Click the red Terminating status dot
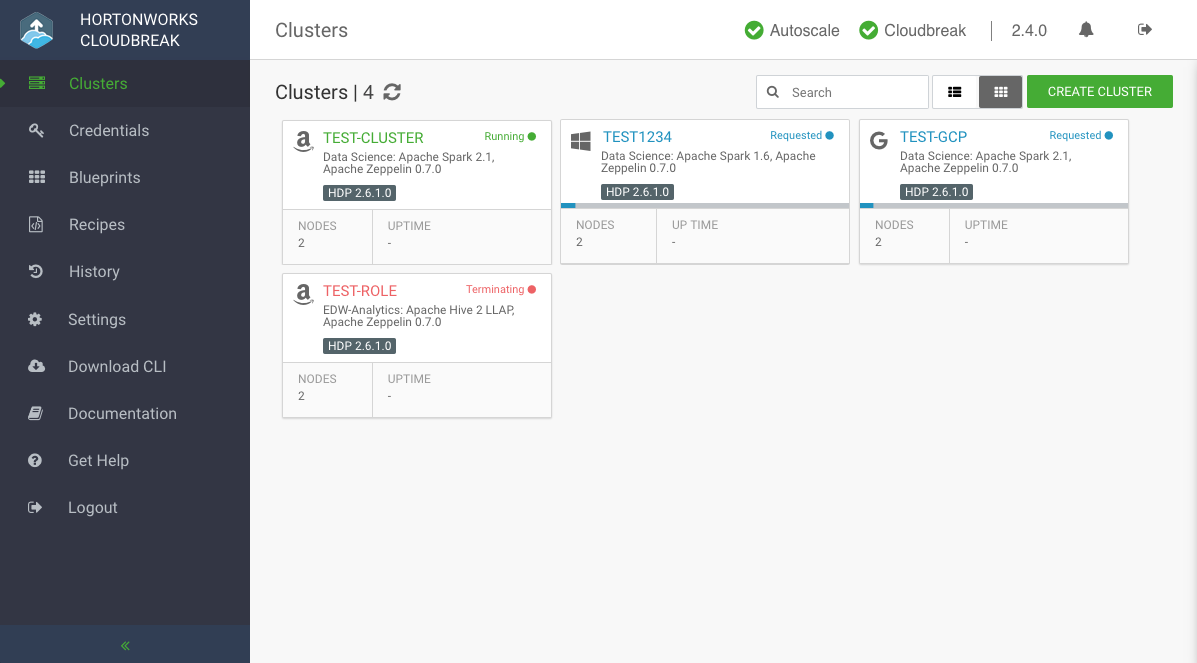This screenshot has width=1197, height=663. 532,289
